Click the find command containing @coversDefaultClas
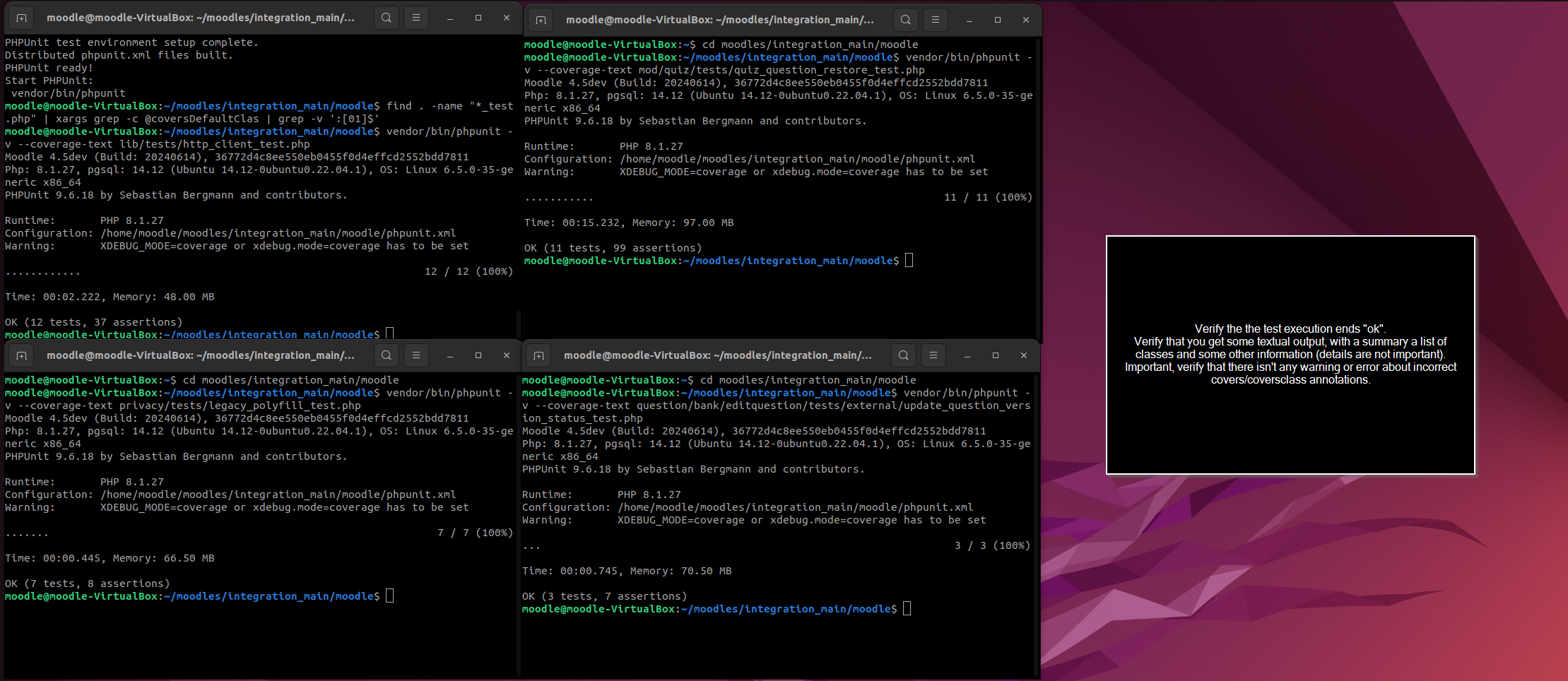 click(259, 113)
